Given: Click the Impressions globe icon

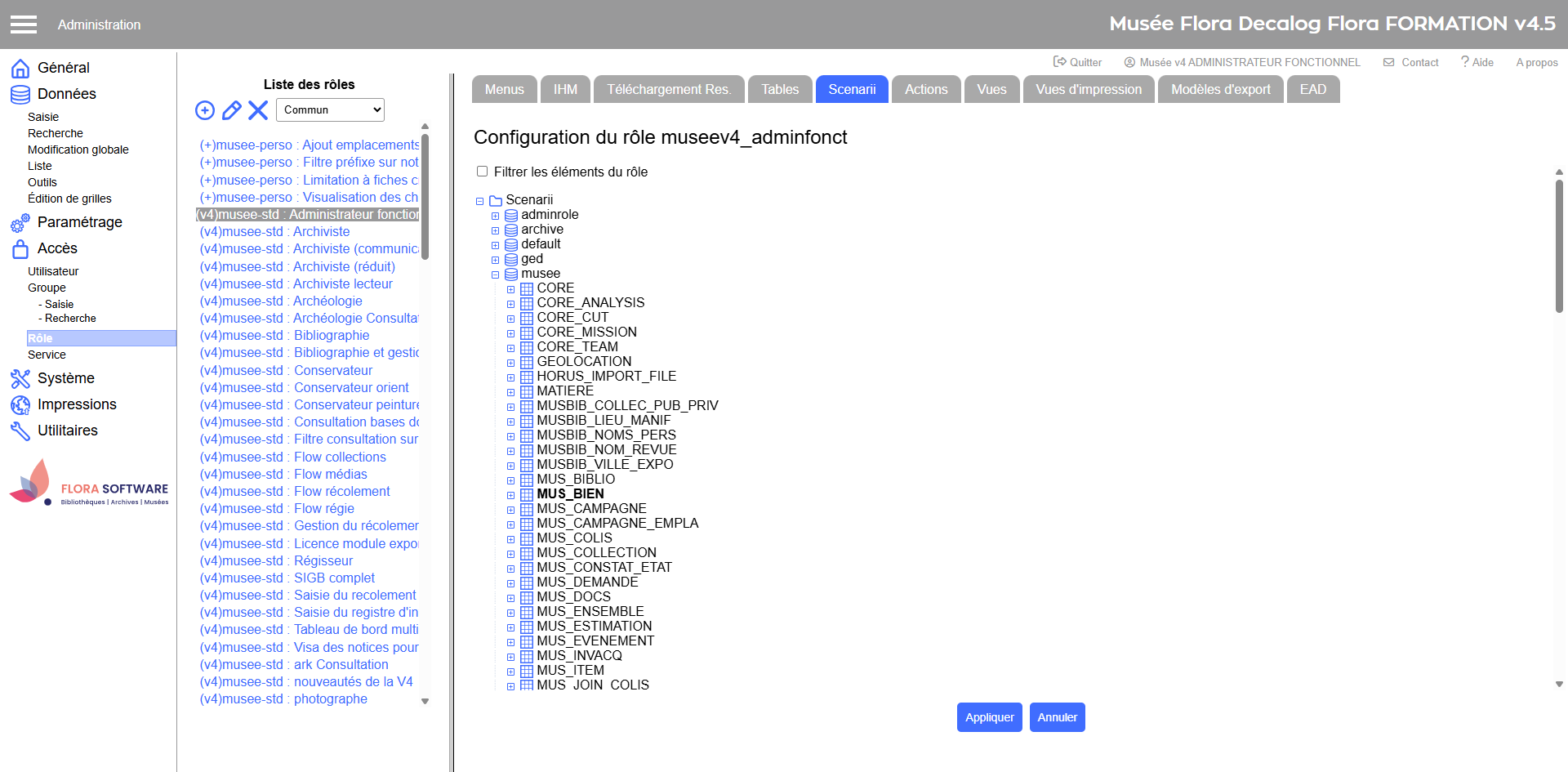Looking at the screenshot, I should [x=20, y=405].
